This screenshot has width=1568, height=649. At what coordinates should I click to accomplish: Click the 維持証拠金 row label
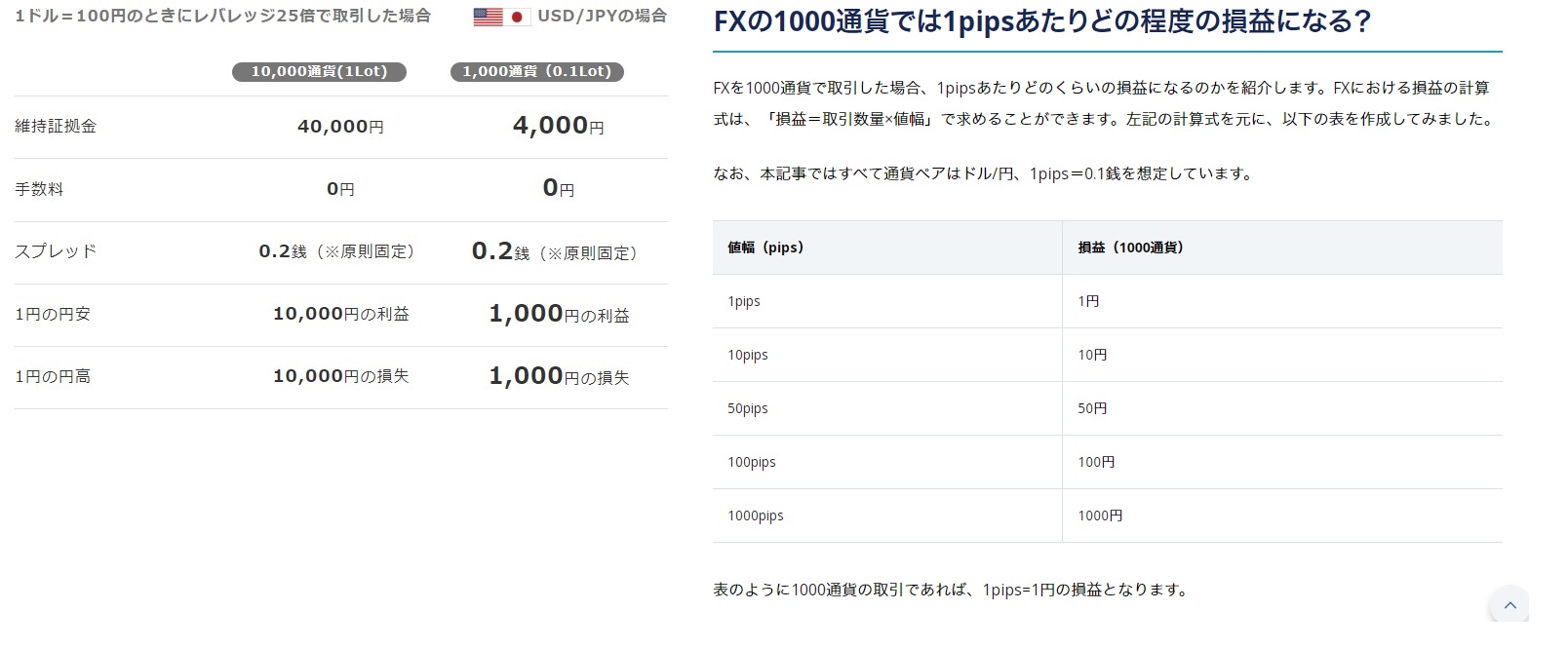[x=56, y=126]
